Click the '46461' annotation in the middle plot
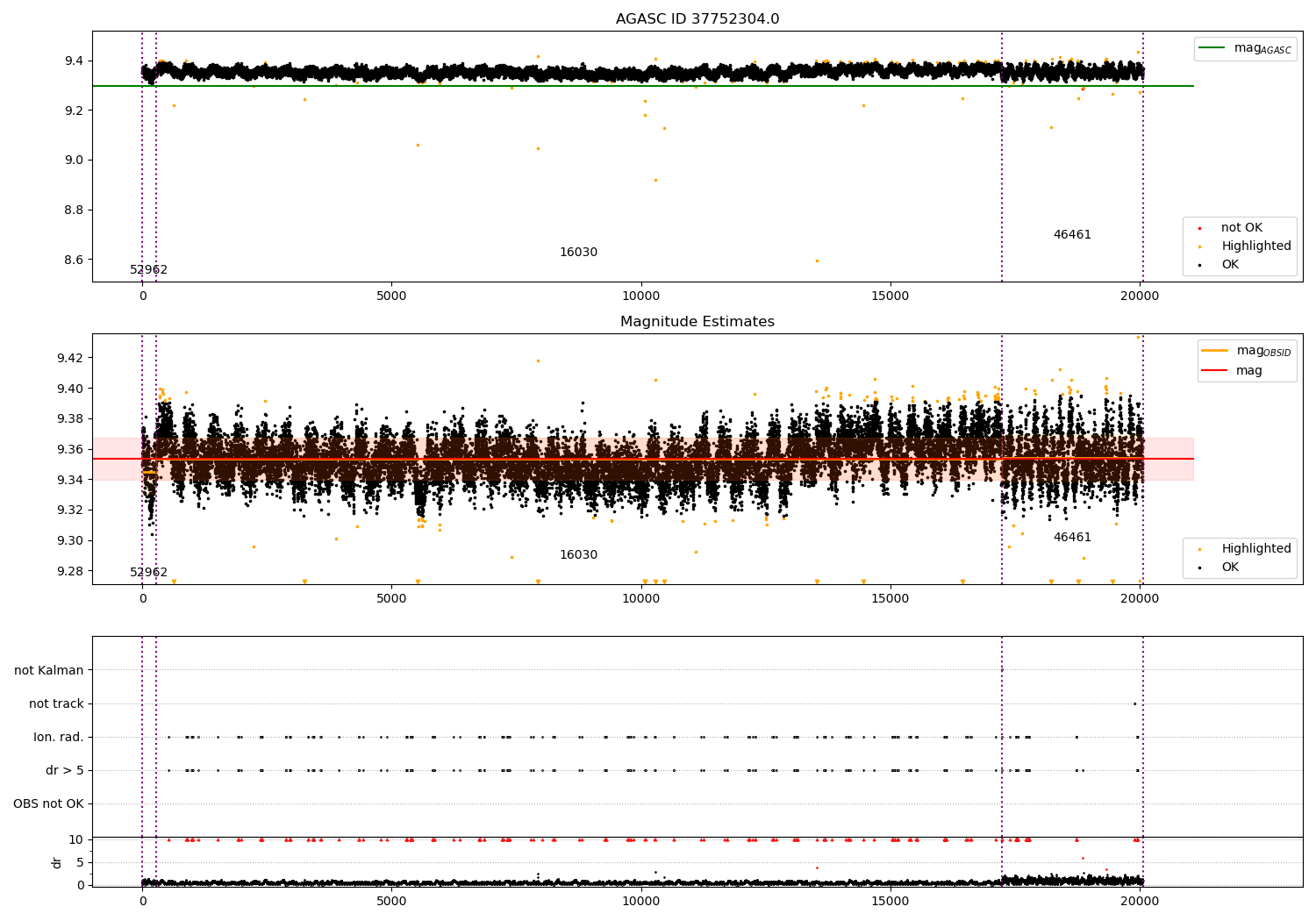1316x921 pixels. click(x=1072, y=538)
